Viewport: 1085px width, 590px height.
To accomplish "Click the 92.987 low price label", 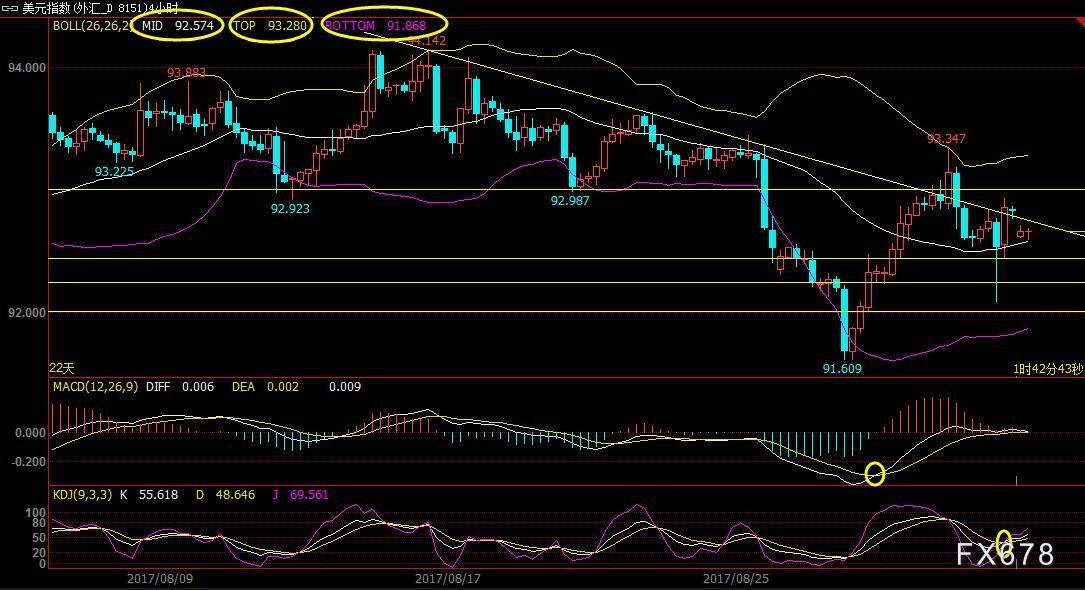I will (x=570, y=201).
